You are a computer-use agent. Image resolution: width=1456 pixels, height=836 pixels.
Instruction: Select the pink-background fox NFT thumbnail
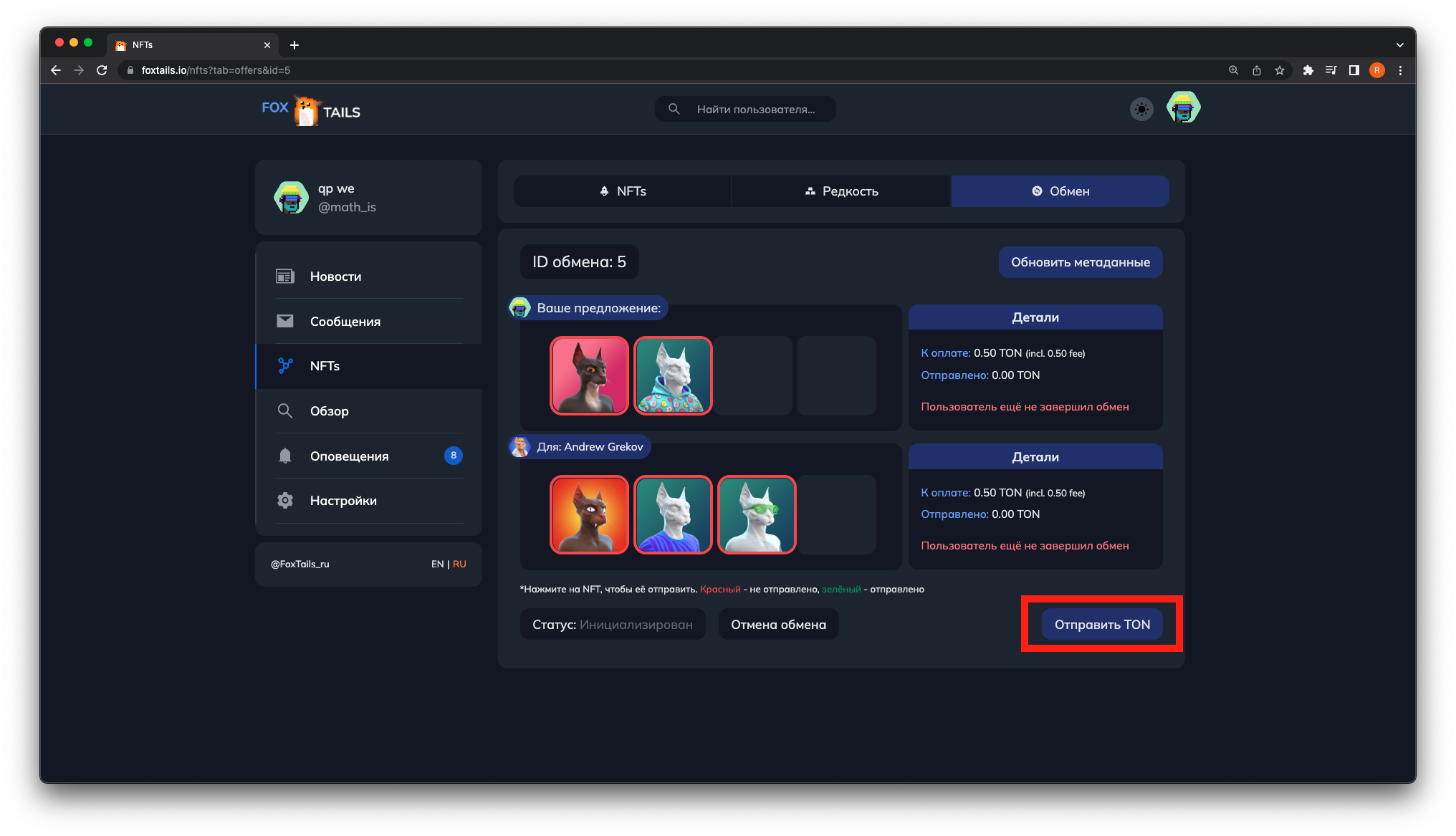tap(589, 375)
